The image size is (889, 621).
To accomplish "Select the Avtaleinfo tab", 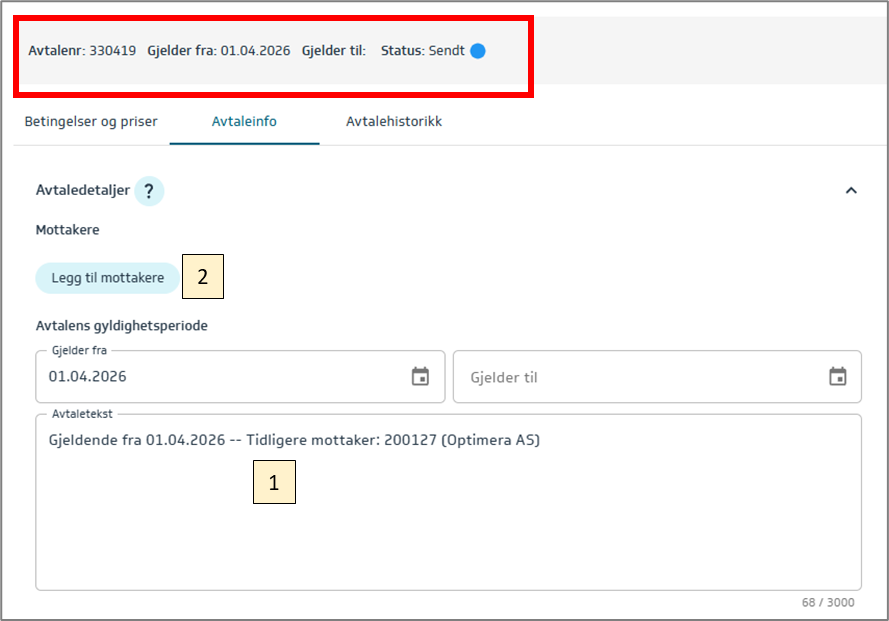I will pyautogui.click(x=244, y=122).
